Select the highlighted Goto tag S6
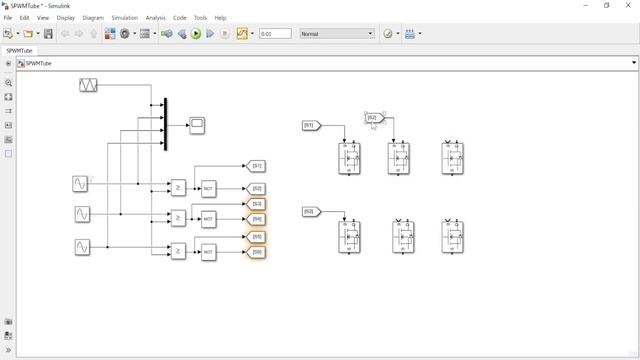This screenshot has height=360, width=640. (x=256, y=252)
